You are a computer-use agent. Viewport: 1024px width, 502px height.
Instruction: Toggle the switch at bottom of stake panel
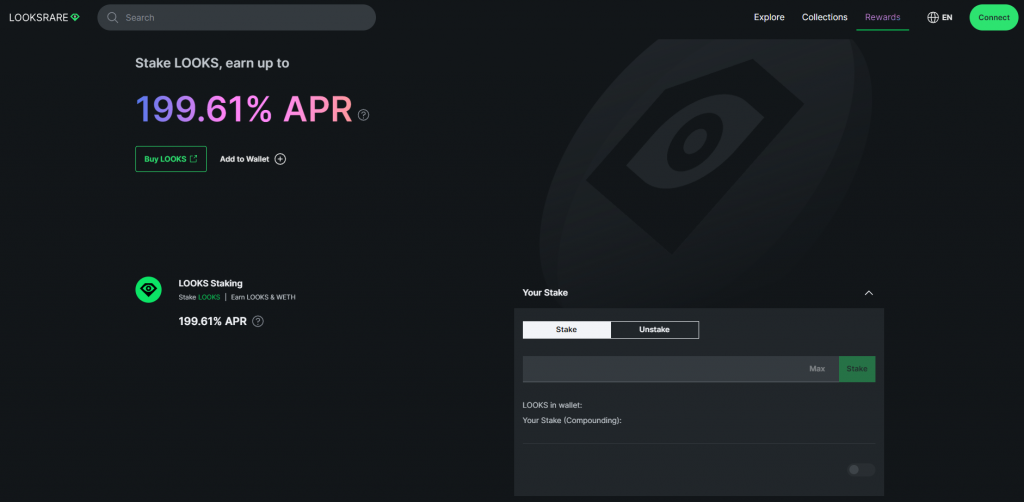click(x=861, y=469)
